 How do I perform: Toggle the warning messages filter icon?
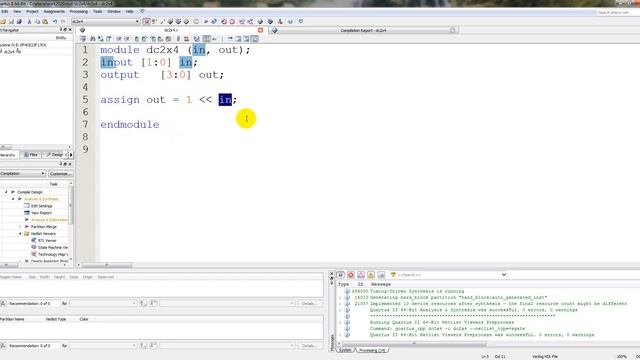click(x=371, y=275)
